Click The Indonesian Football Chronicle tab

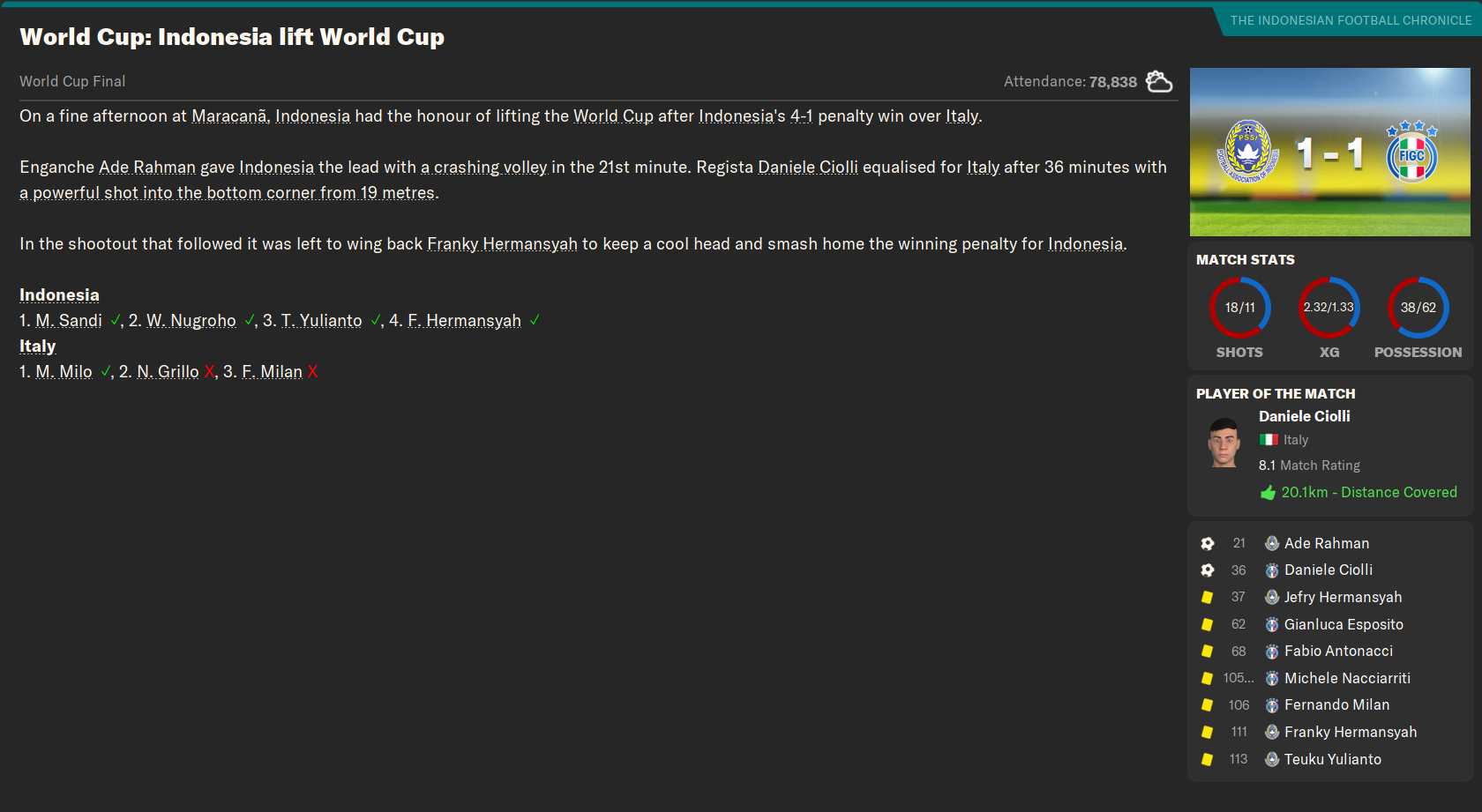pyautogui.click(x=1350, y=20)
